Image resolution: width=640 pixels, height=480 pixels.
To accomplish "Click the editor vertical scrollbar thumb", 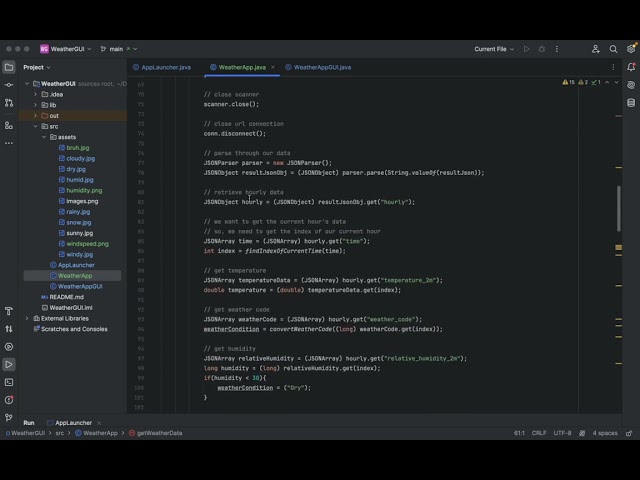I will (x=619, y=208).
